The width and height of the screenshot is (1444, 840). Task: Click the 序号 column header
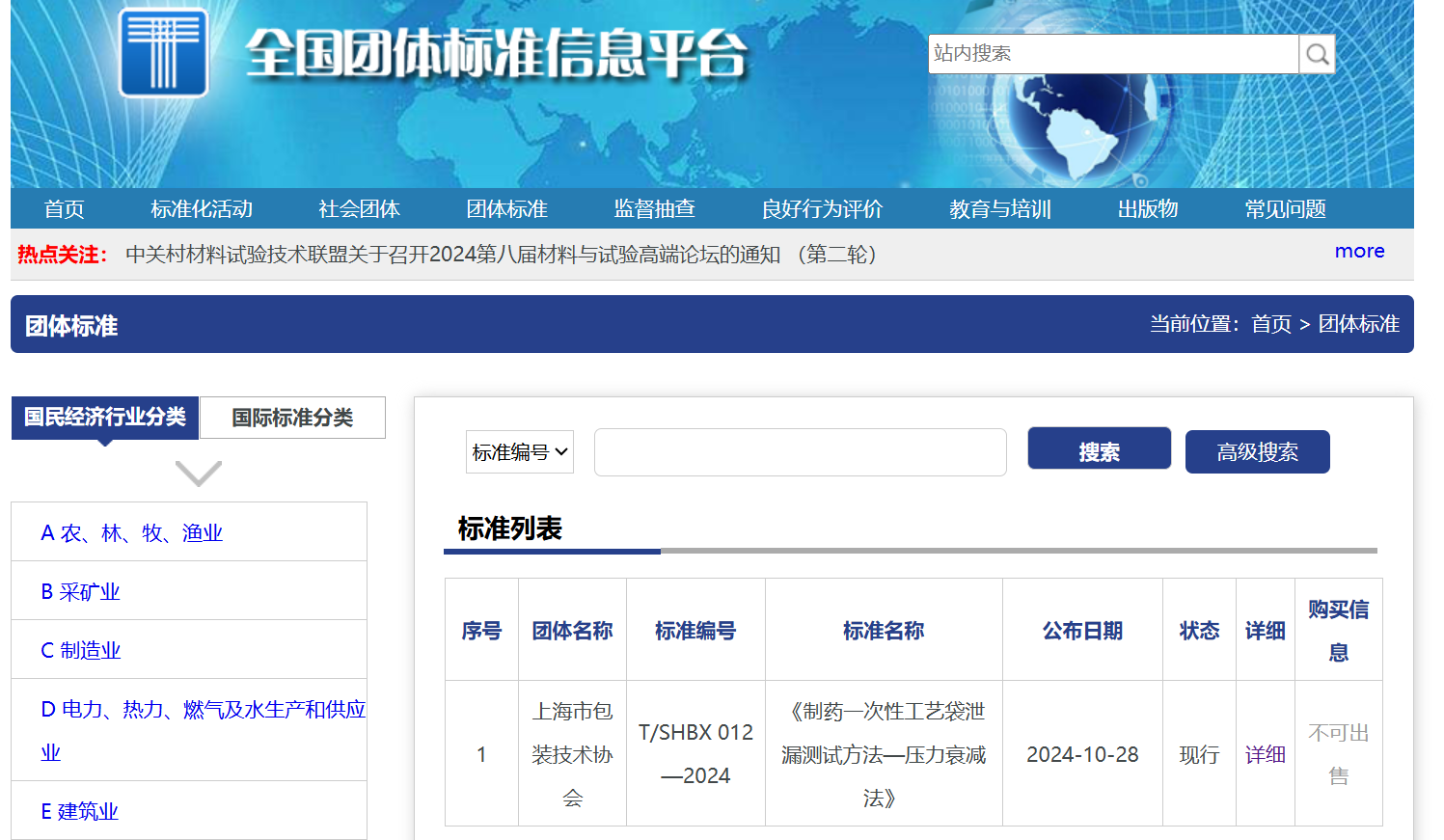[x=481, y=631]
